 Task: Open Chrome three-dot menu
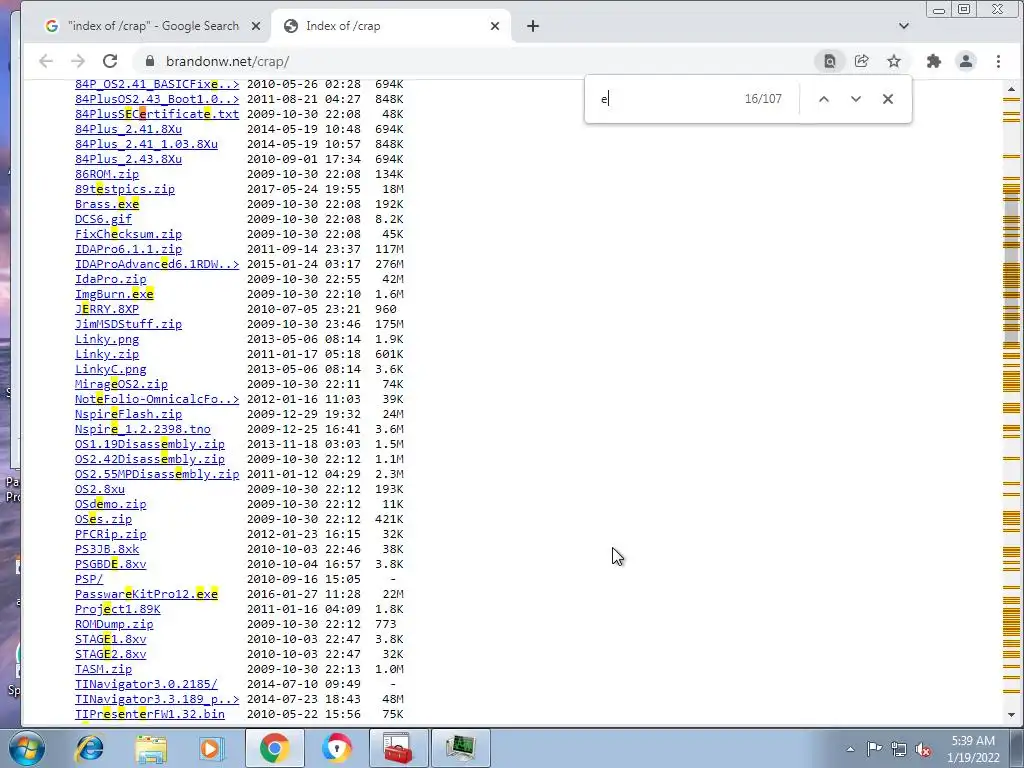[x=998, y=61]
